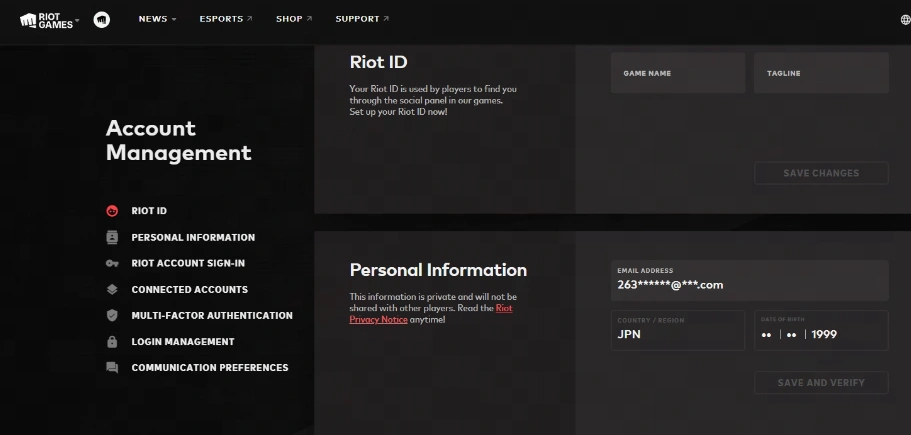Click the Tagline input field
Image resolution: width=911 pixels, height=435 pixels.
click(821, 73)
